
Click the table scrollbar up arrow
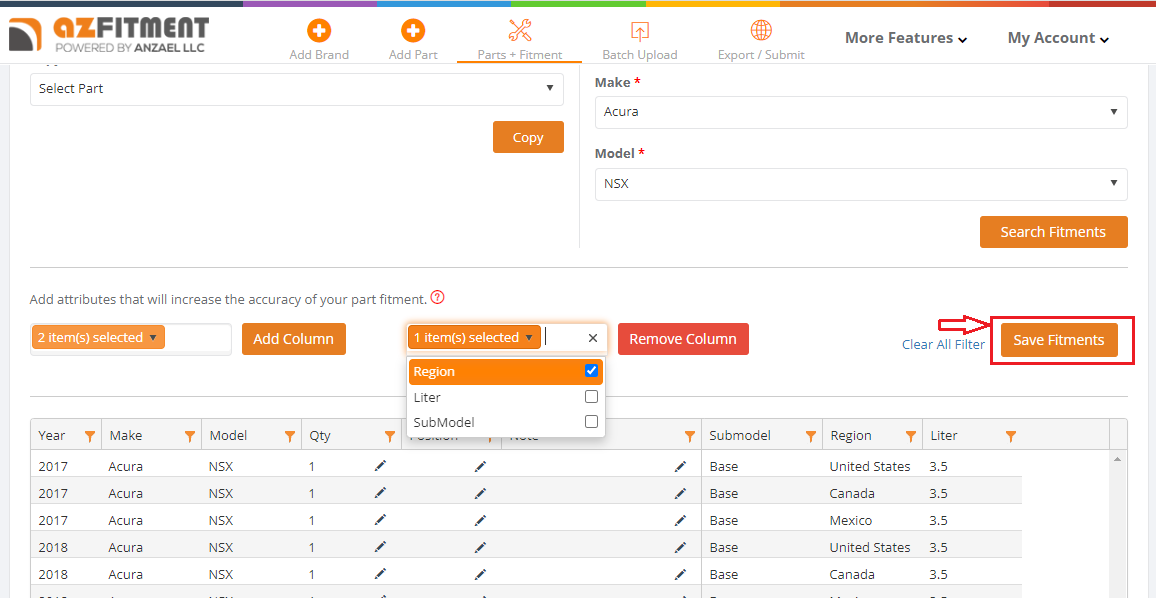[1117, 459]
